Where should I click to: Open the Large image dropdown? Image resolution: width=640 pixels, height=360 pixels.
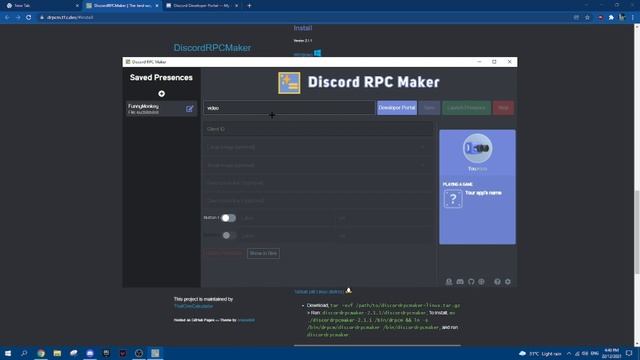point(319,147)
